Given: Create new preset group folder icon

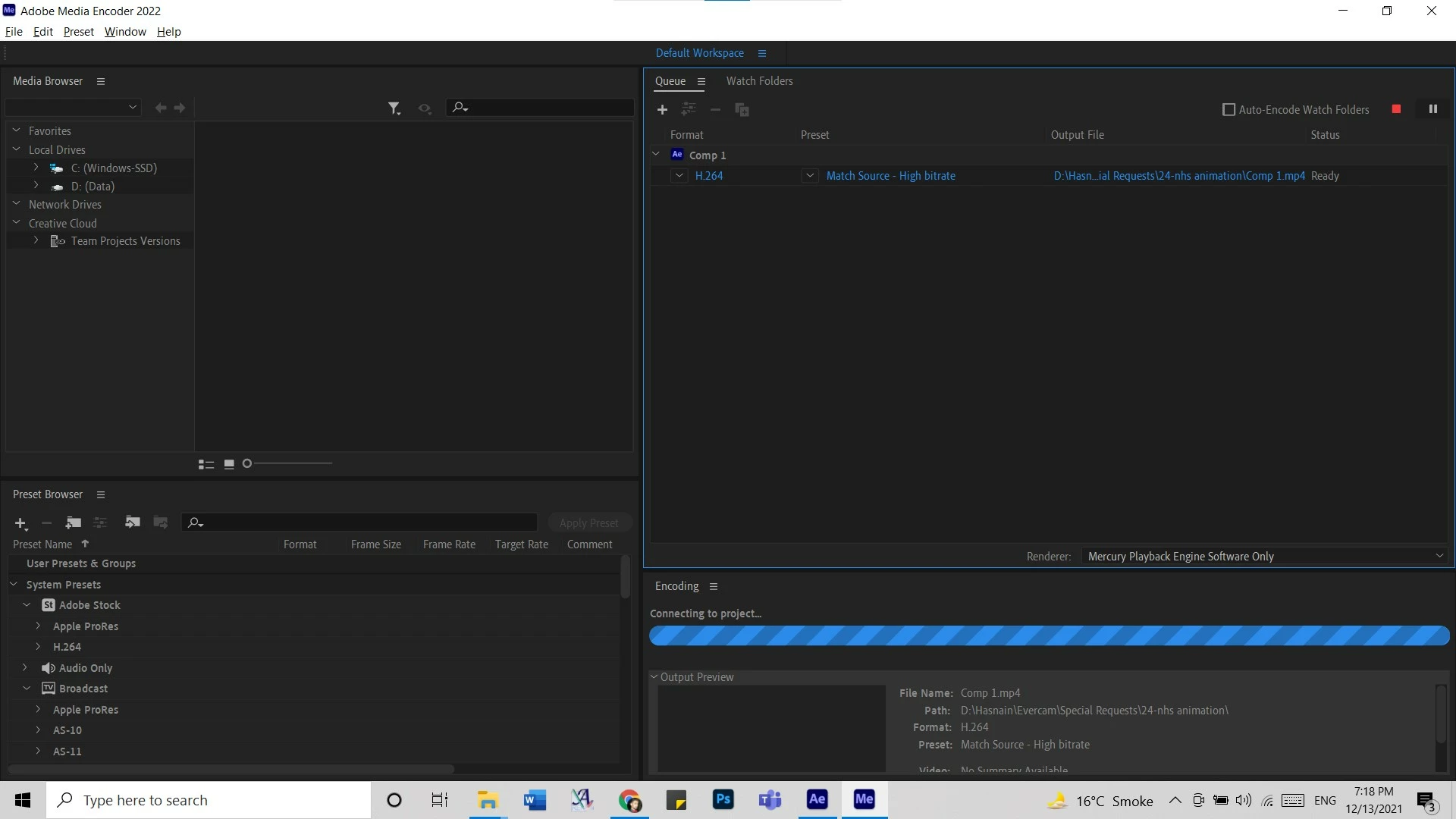Looking at the screenshot, I should pyautogui.click(x=73, y=522).
